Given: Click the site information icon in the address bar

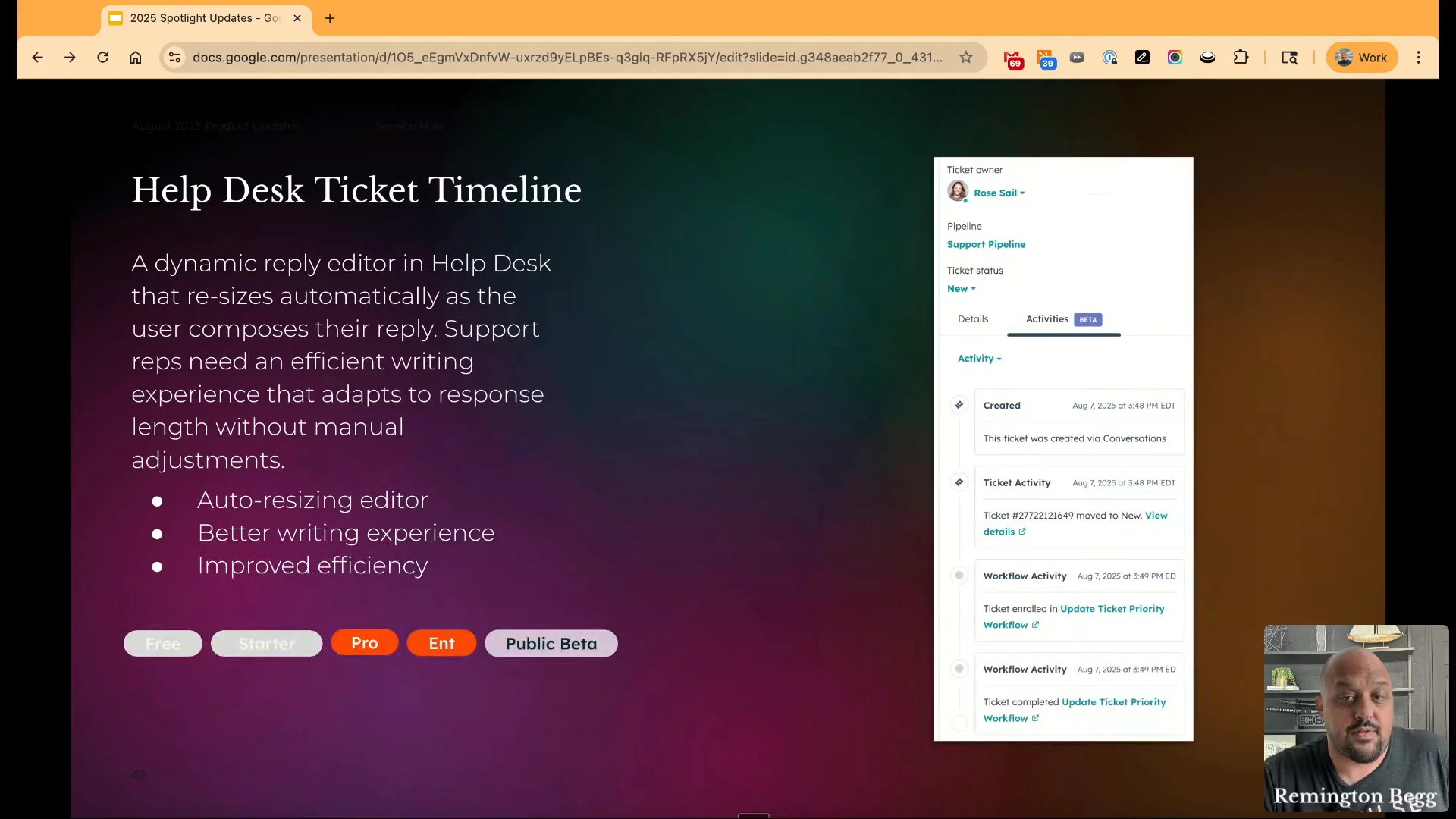Looking at the screenshot, I should pos(174,58).
